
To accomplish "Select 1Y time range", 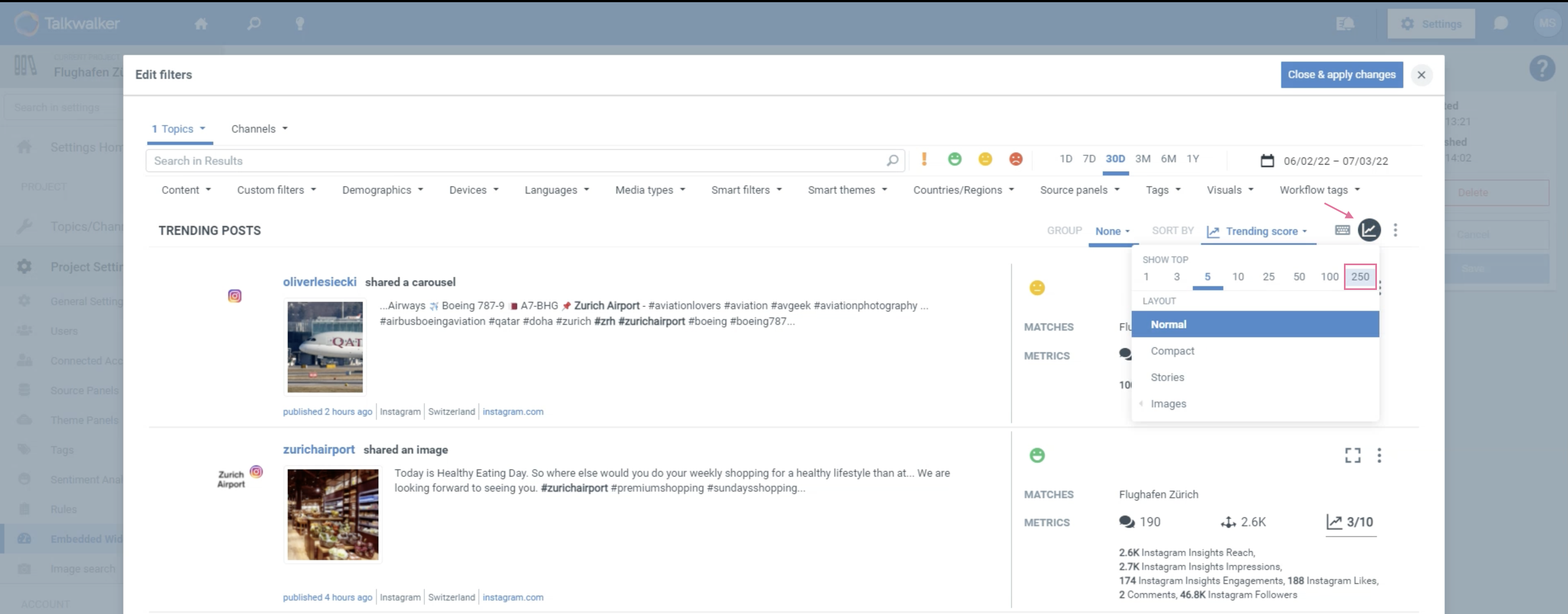I will pos(1193,159).
